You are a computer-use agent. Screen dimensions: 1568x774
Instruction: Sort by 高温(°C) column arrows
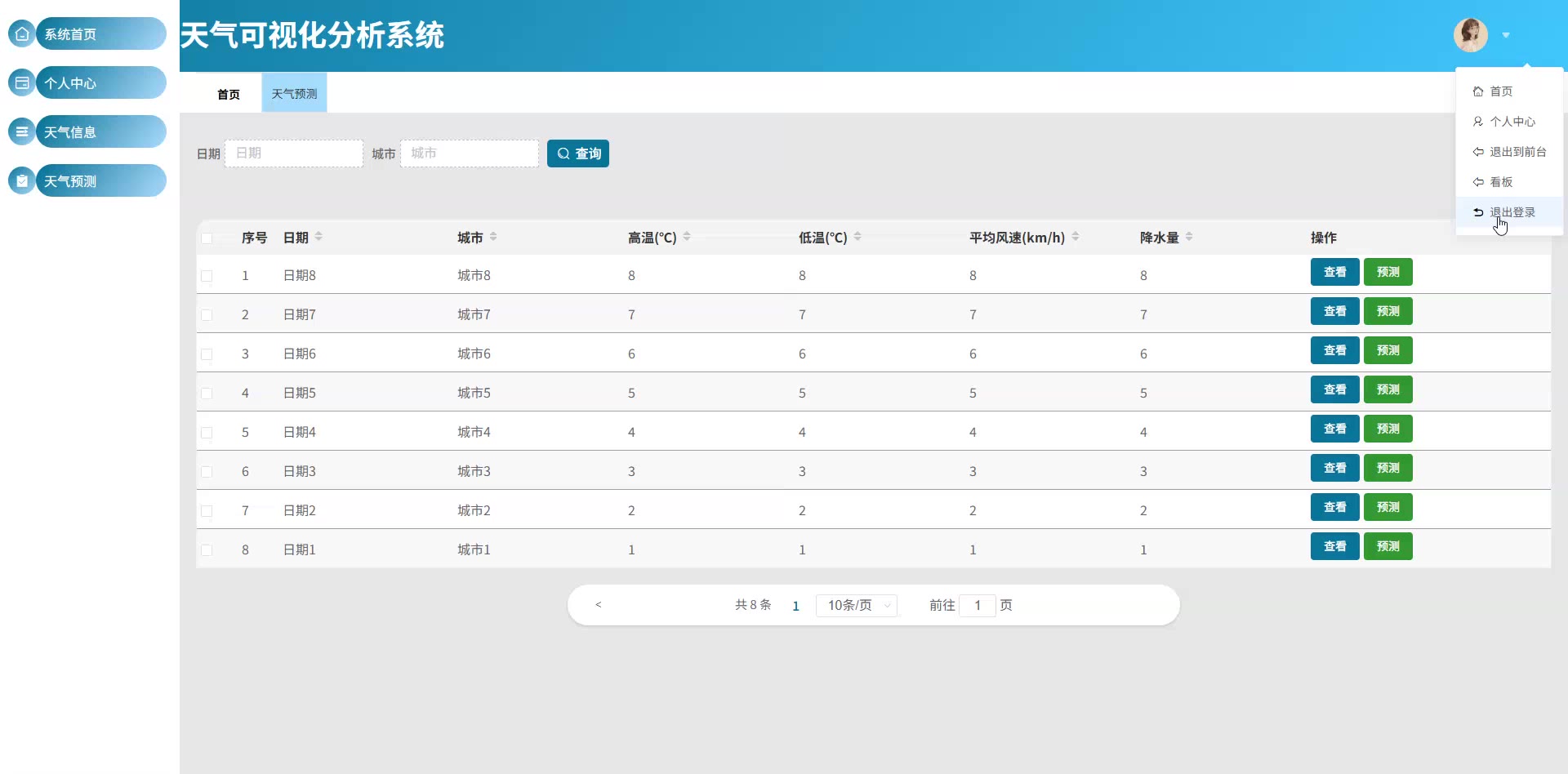tap(687, 237)
